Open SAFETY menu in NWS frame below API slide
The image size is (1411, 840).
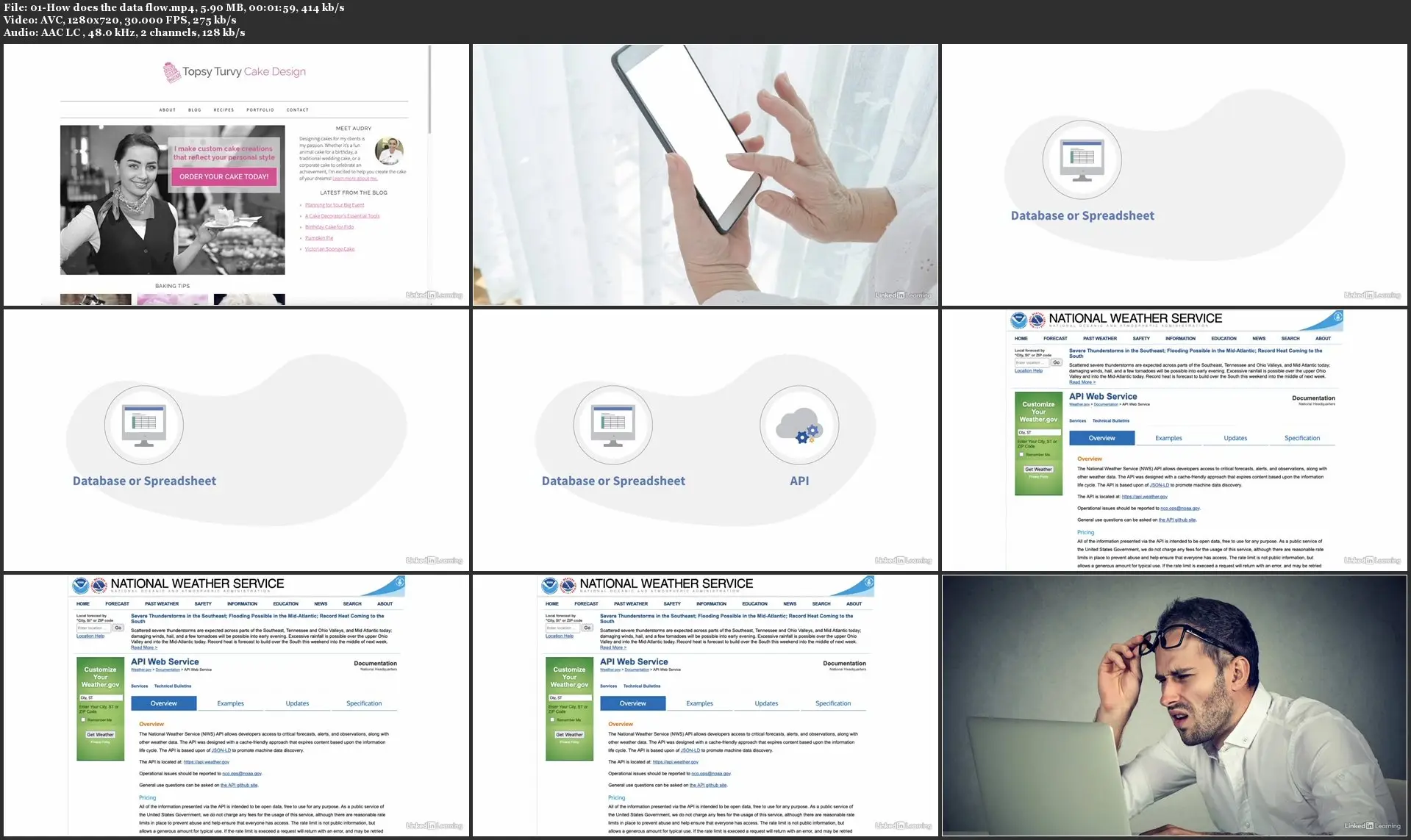[x=672, y=604]
